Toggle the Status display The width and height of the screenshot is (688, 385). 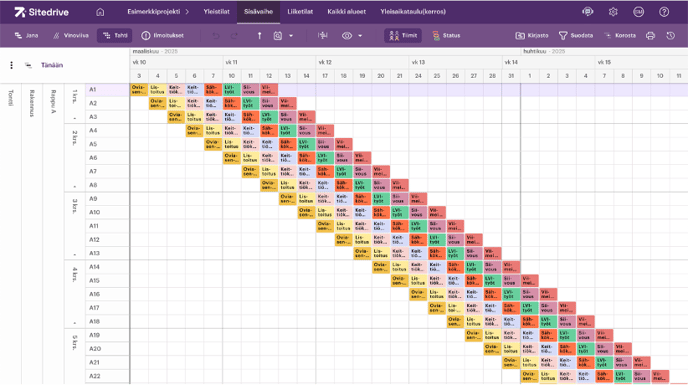coord(446,36)
